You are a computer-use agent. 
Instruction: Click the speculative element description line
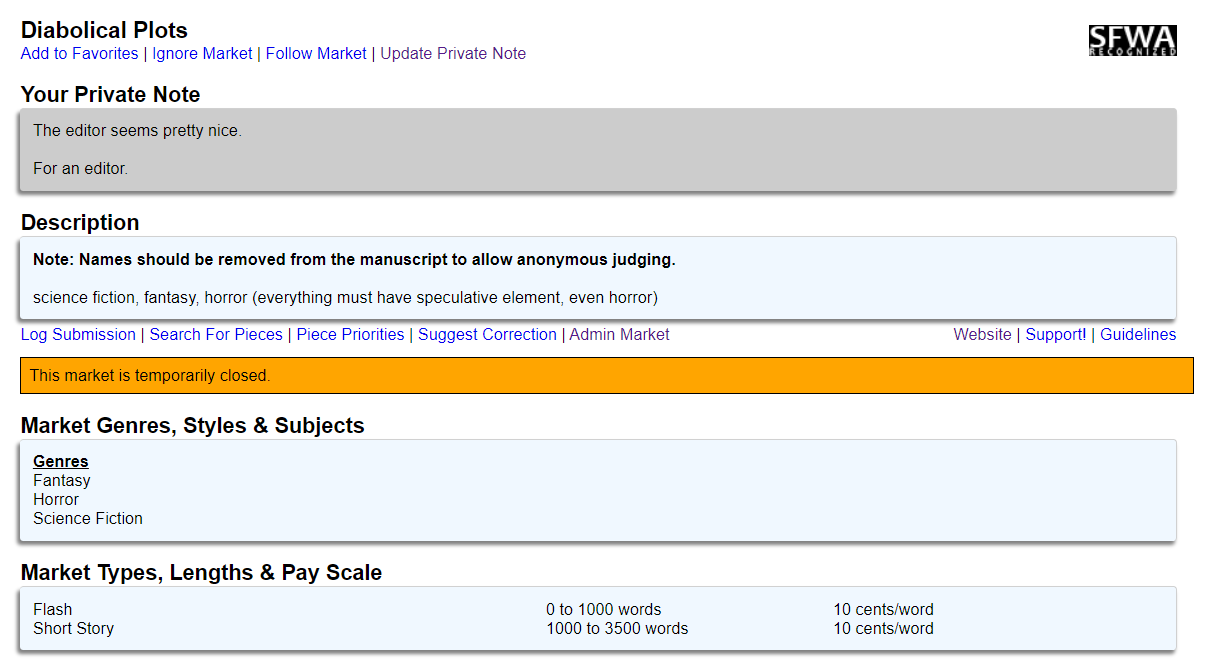pyautogui.click(x=345, y=298)
